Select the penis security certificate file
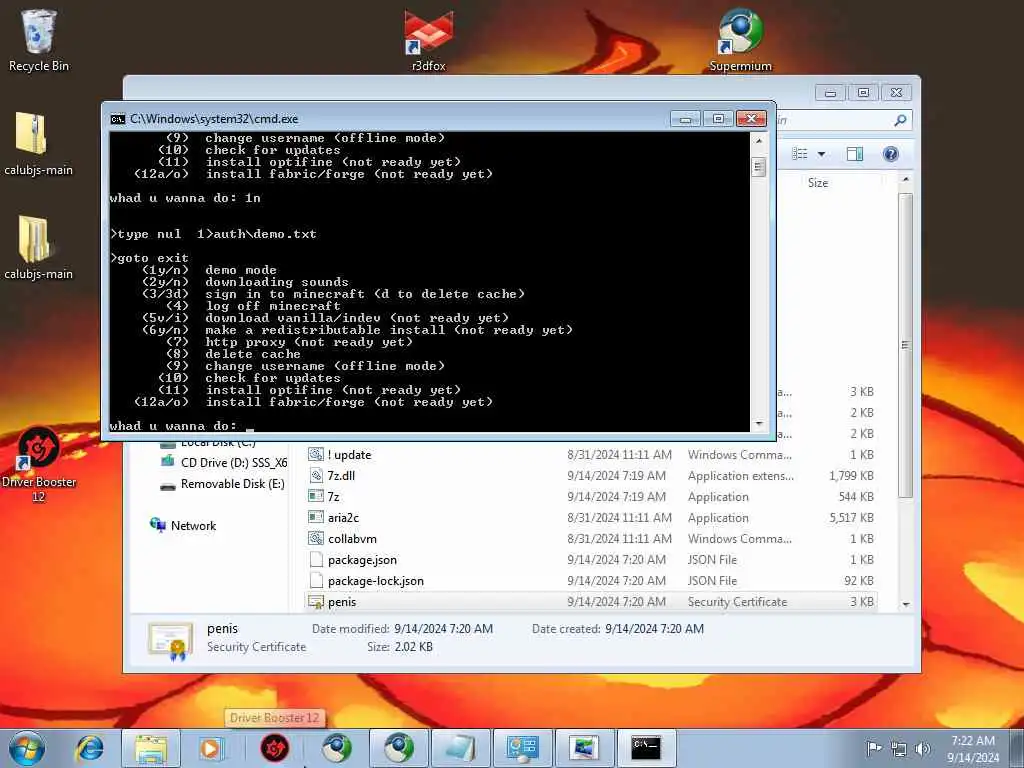1024x768 pixels. click(x=591, y=601)
